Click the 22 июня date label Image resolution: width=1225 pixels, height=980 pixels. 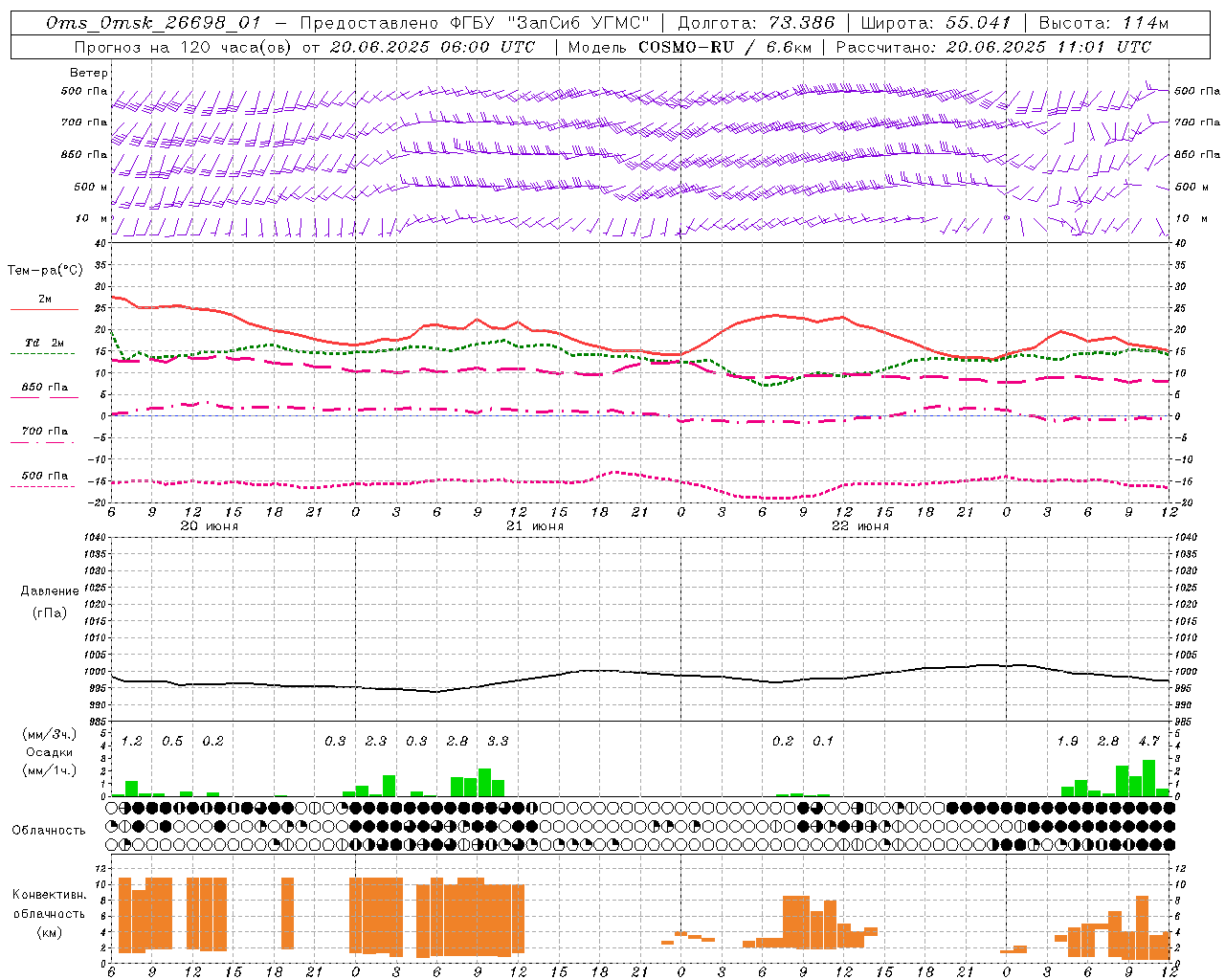click(860, 526)
